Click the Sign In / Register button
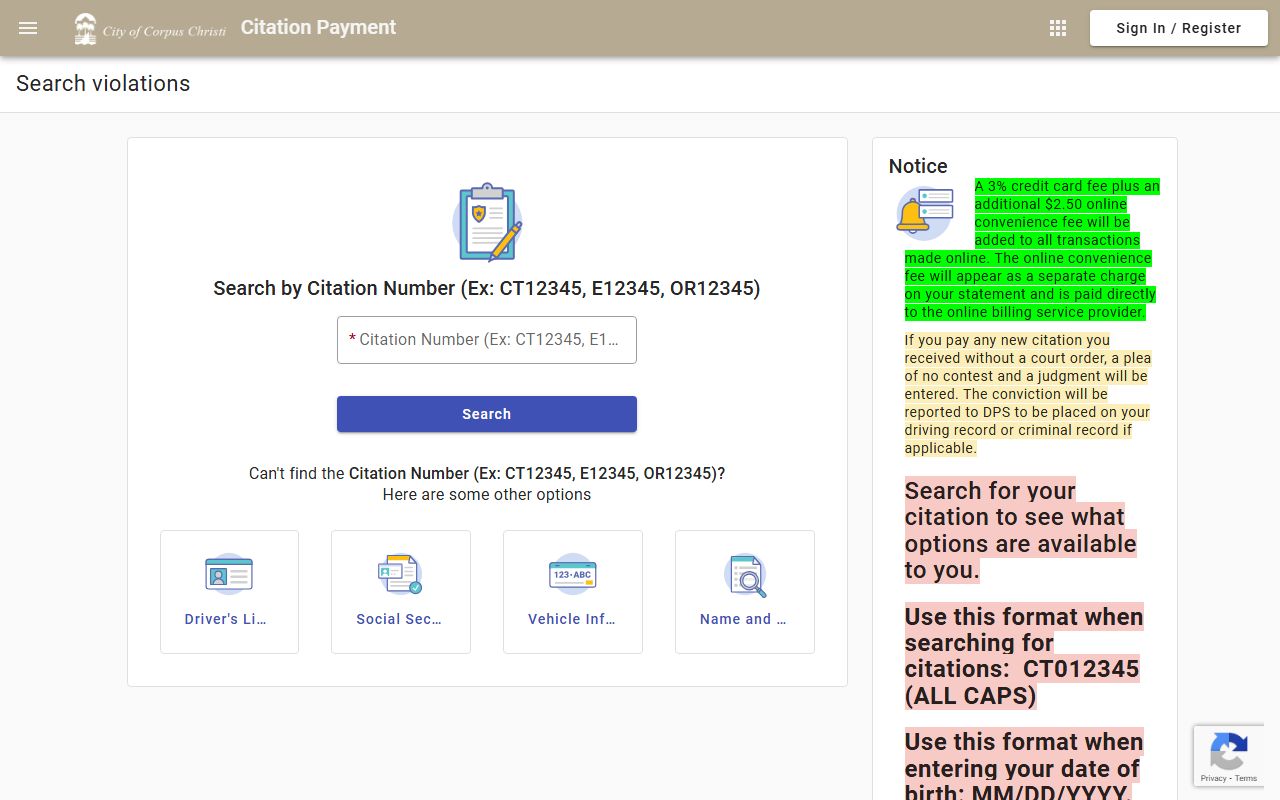The width and height of the screenshot is (1280, 800). click(1178, 28)
